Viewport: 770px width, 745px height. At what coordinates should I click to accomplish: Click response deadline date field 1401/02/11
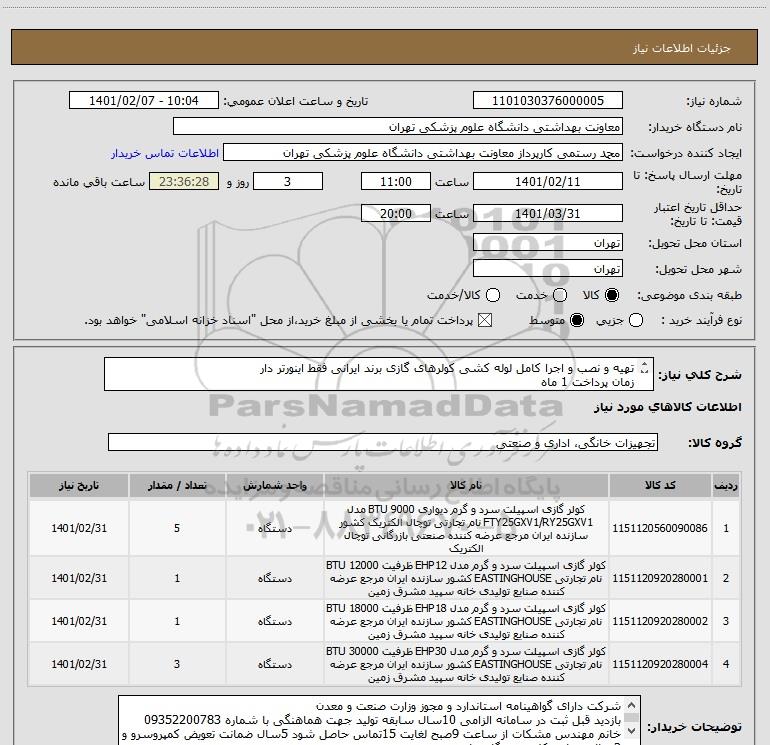pos(548,181)
